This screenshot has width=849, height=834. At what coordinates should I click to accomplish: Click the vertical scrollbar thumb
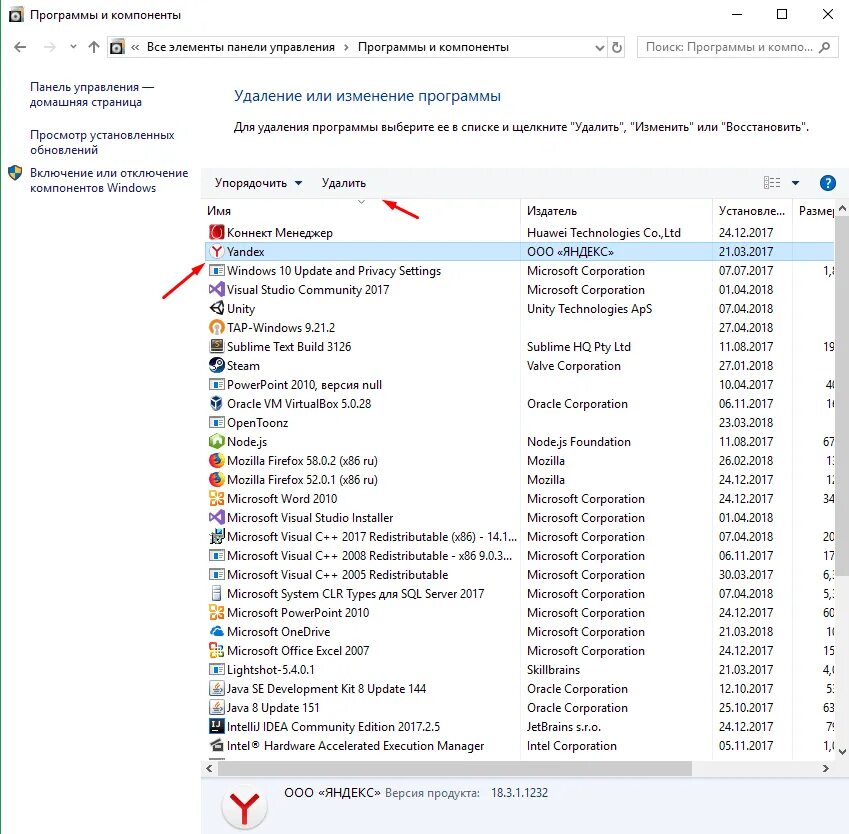[x=842, y=395]
